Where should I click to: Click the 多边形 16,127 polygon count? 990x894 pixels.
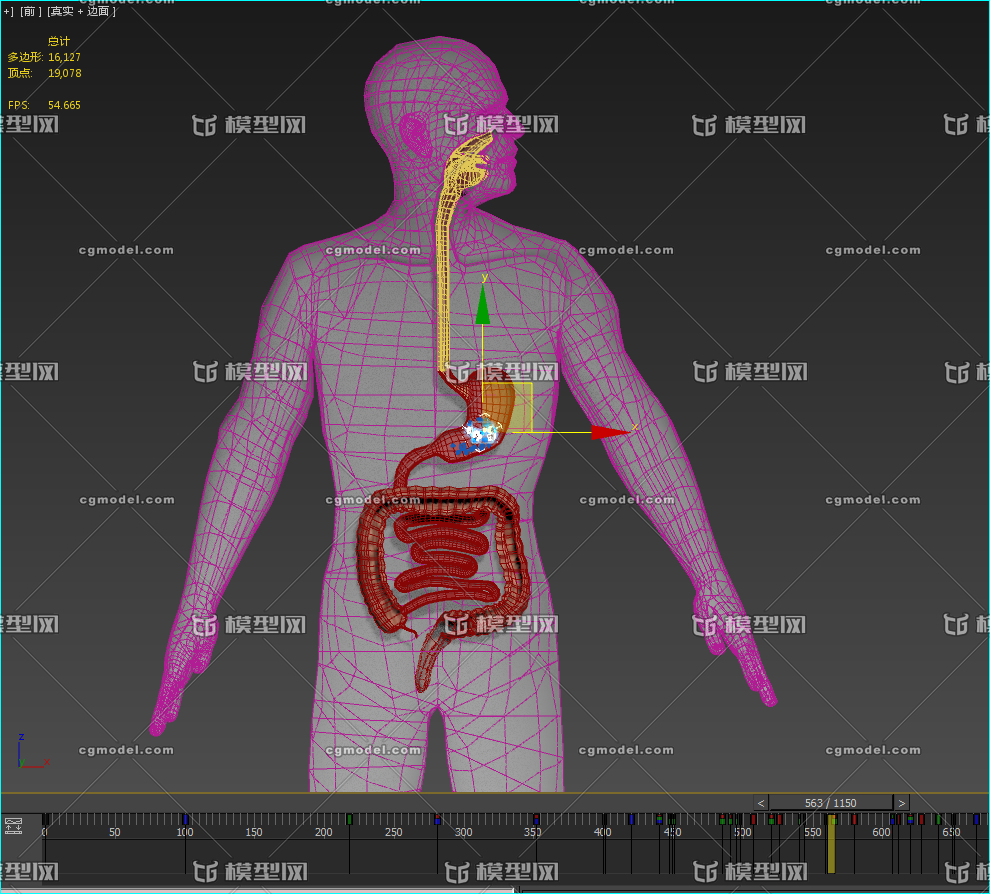[44, 57]
